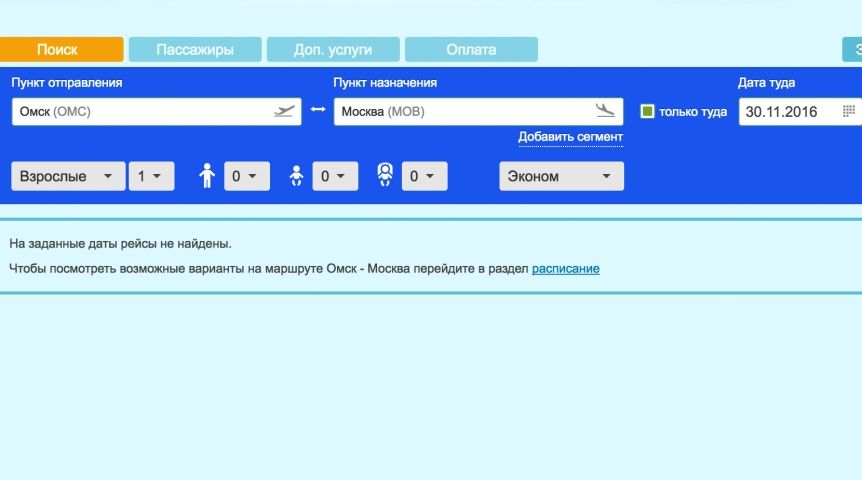Open the "расписание" schedule link

[565, 268]
